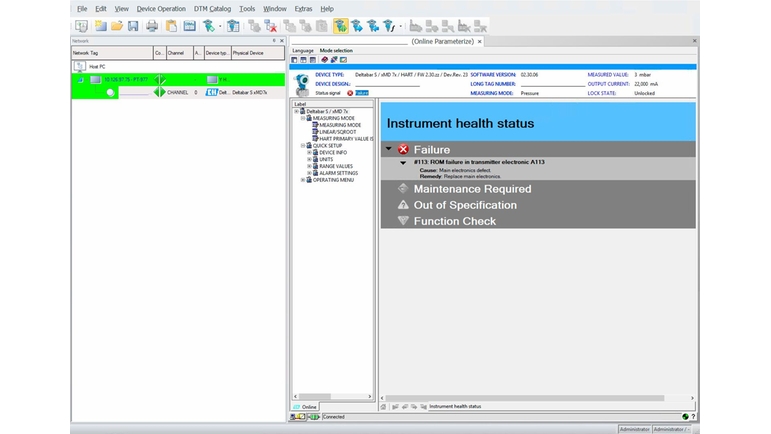Screen dimensions: 771x434
Task: Click the new project toolbar icon
Action: 101,26
